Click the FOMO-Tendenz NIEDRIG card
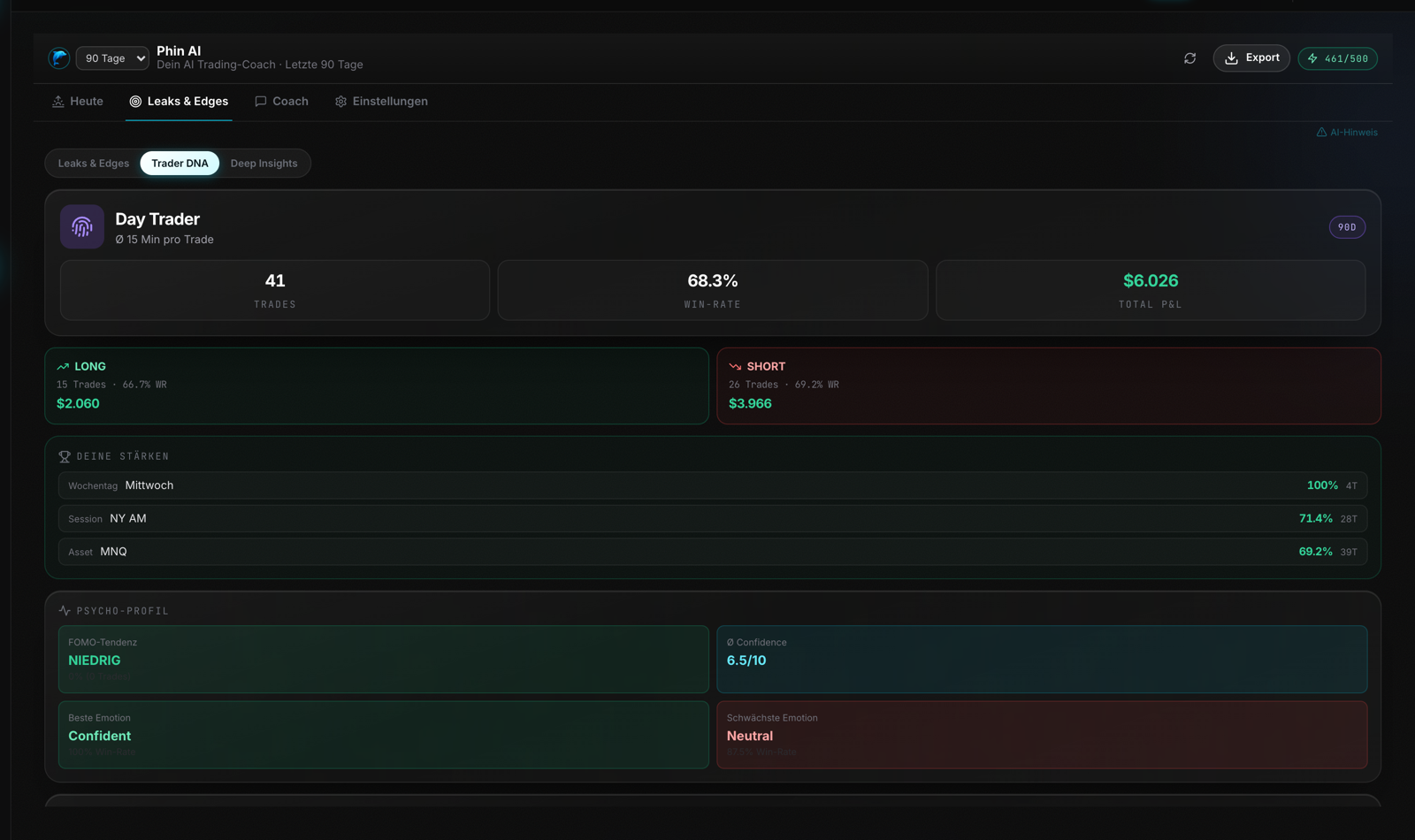Screen dimensions: 1415x840 tap(384, 660)
